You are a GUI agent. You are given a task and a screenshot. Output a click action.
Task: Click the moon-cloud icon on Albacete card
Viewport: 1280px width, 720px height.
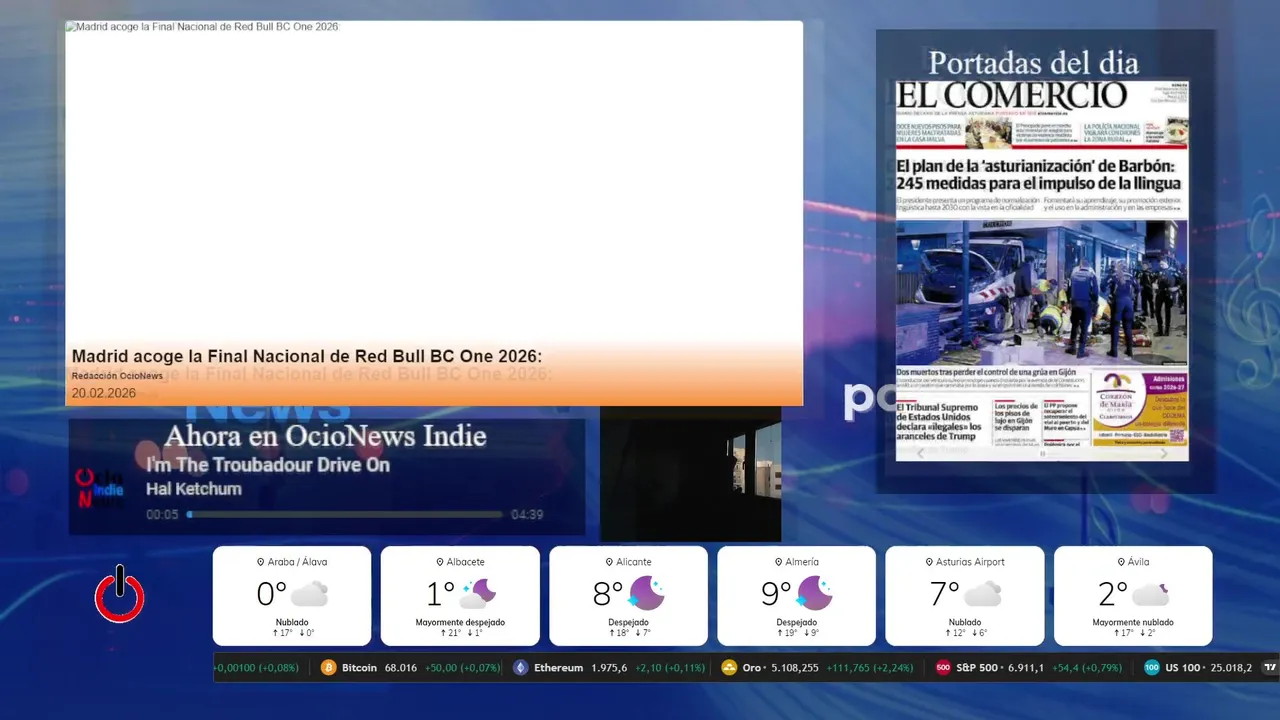click(x=477, y=594)
